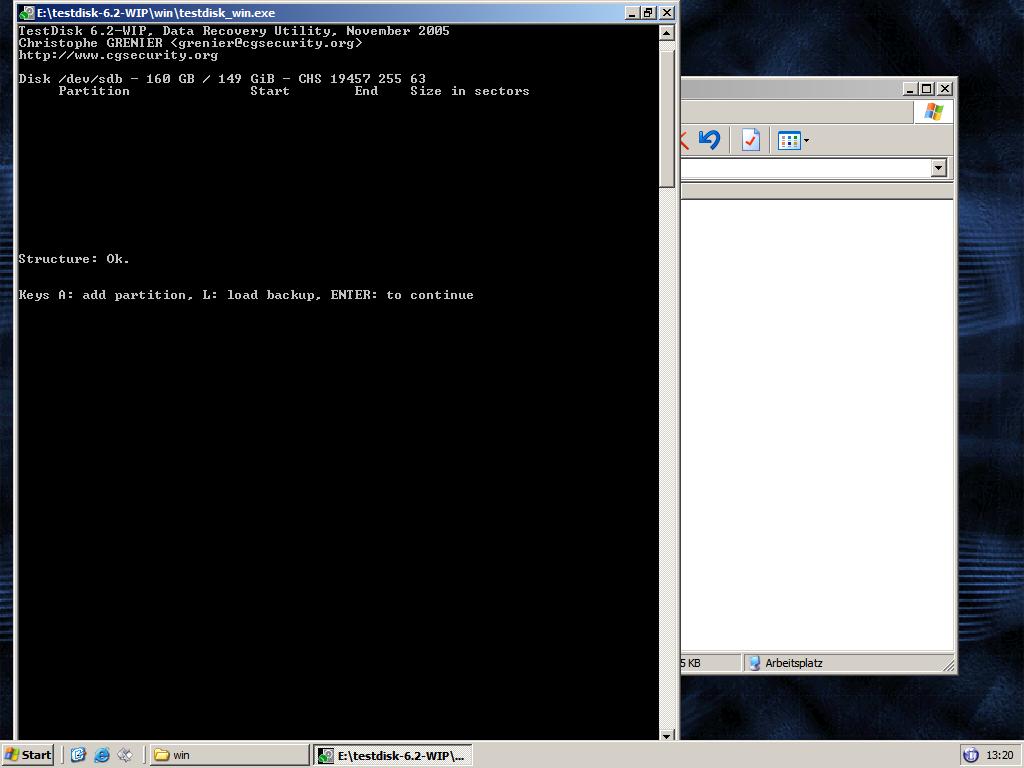Click the TestDisk console title bar icon

coord(27,12)
